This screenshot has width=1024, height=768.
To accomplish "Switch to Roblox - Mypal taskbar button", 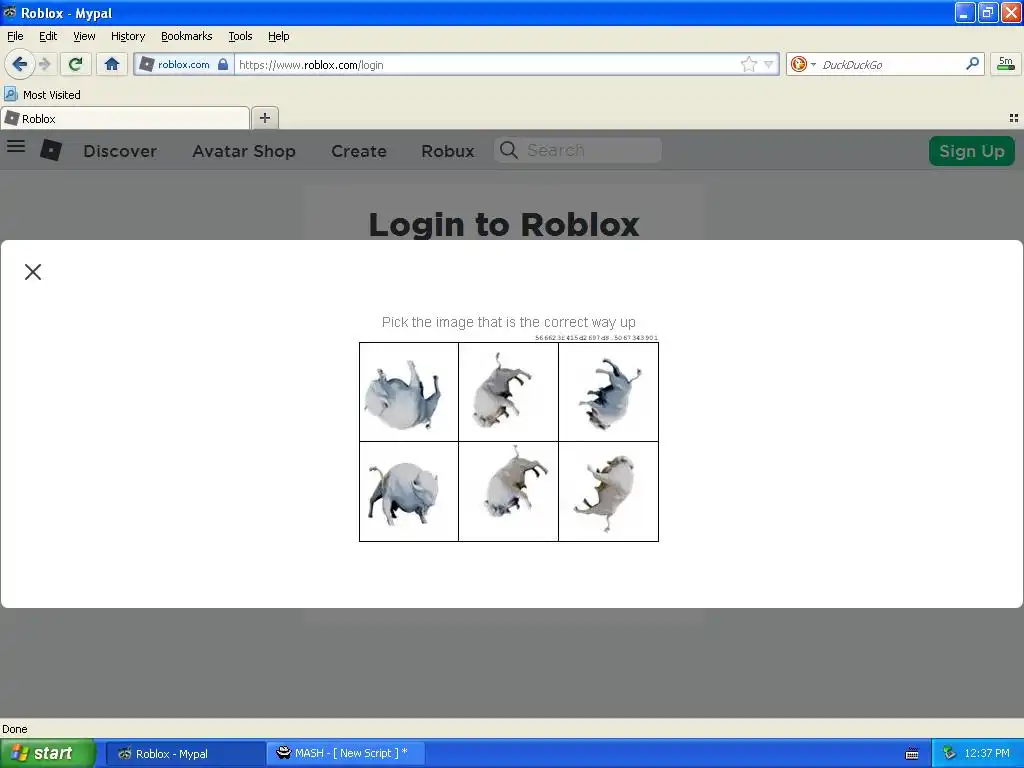I will pyautogui.click(x=185, y=754).
